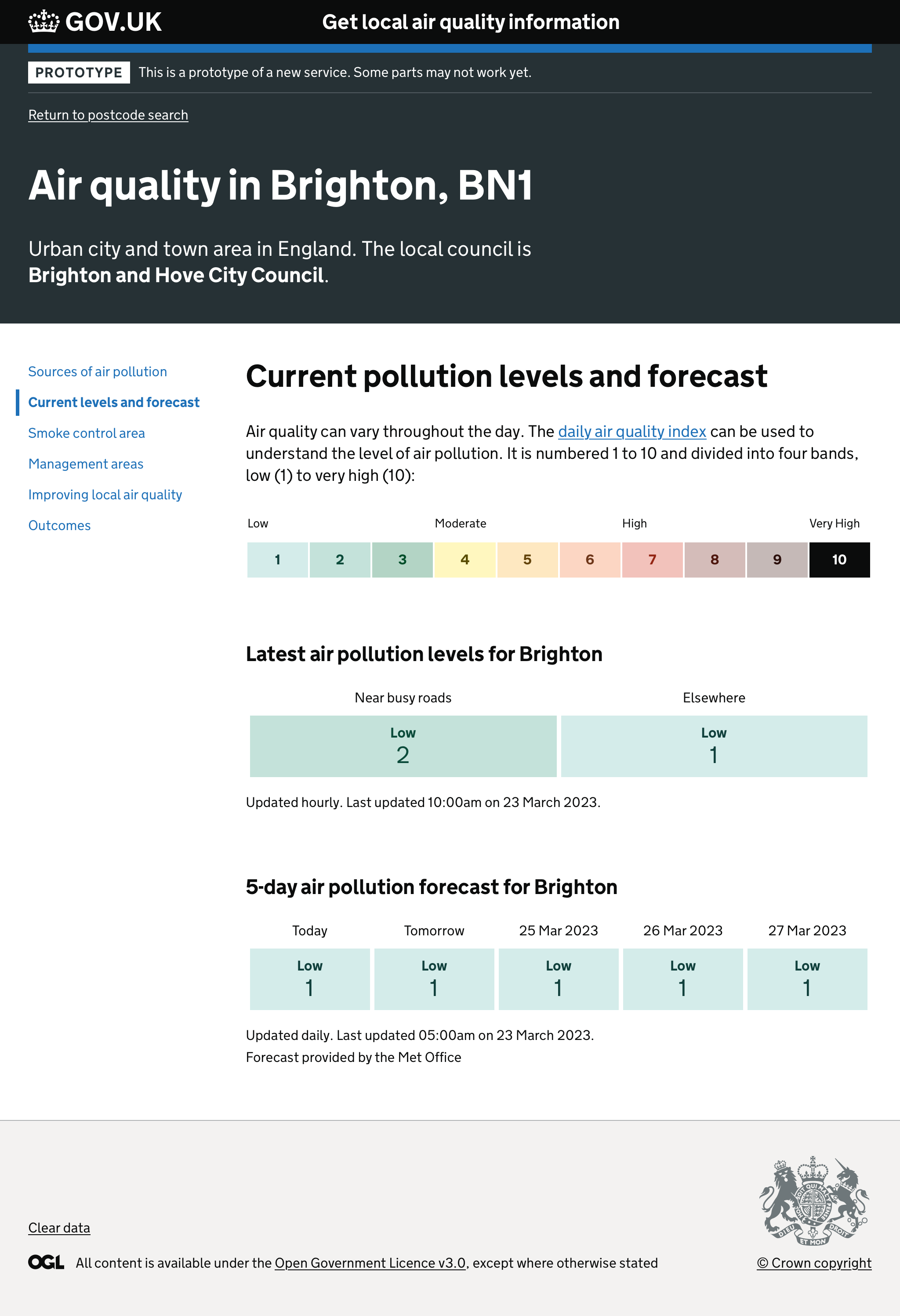Toggle Elsewhere pollution level display
Screen dimensions: 900x1316
(714, 745)
